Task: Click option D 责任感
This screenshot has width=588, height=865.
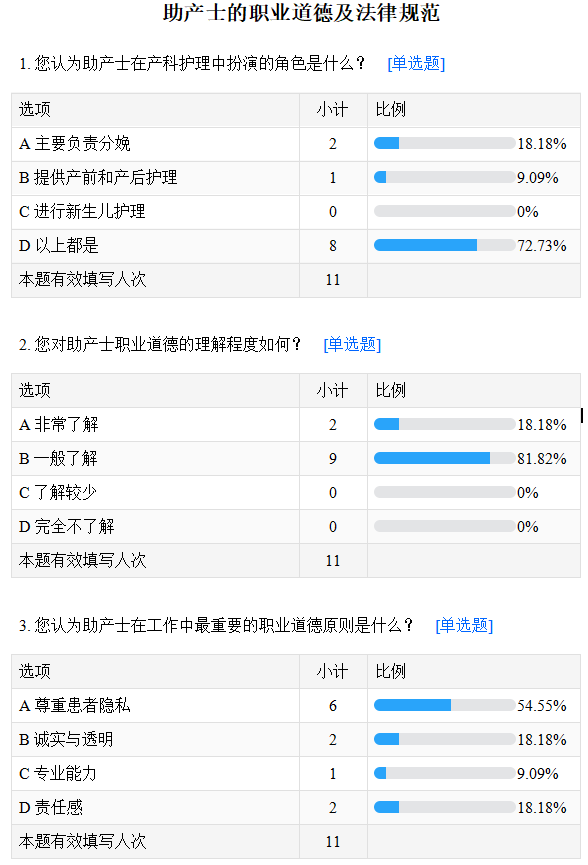Action: click(x=51, y=808)
